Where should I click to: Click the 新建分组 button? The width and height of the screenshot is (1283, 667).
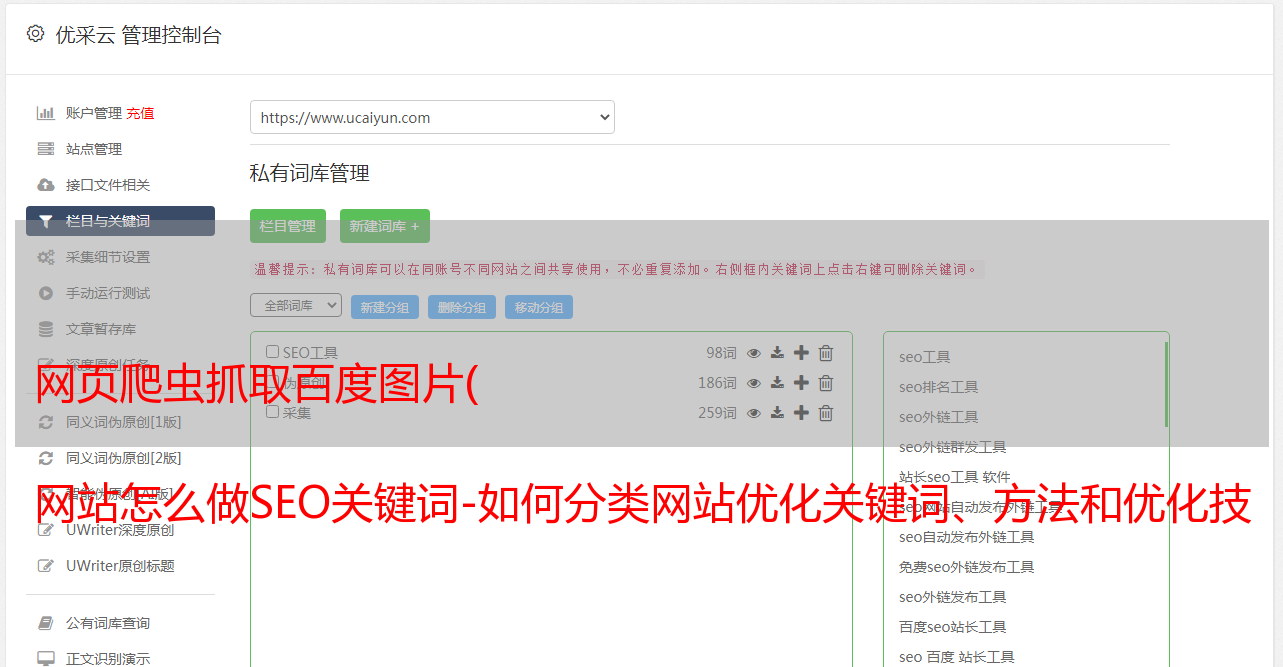coord(385,307)
